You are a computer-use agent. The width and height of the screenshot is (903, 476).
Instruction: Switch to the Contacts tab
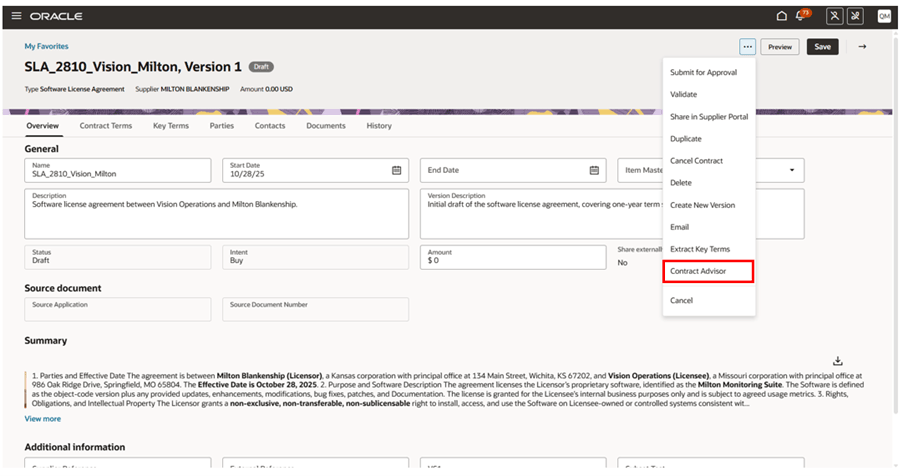270,125
